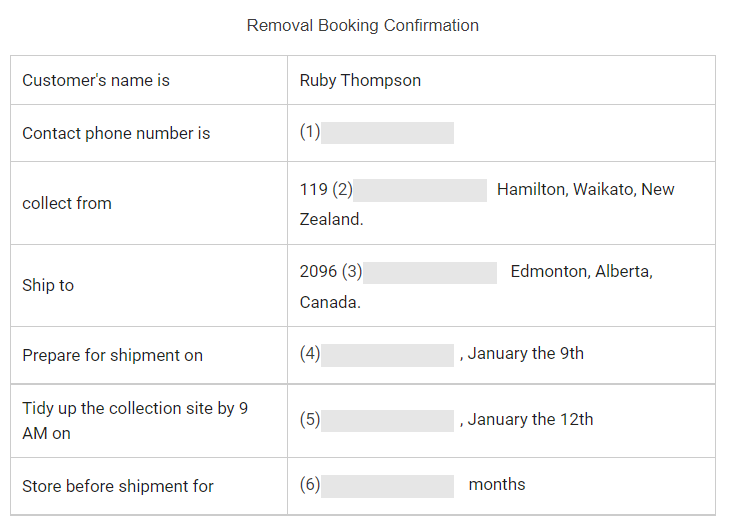Click the text "Edmonton, Alberta,"

[x=581, y=272]
